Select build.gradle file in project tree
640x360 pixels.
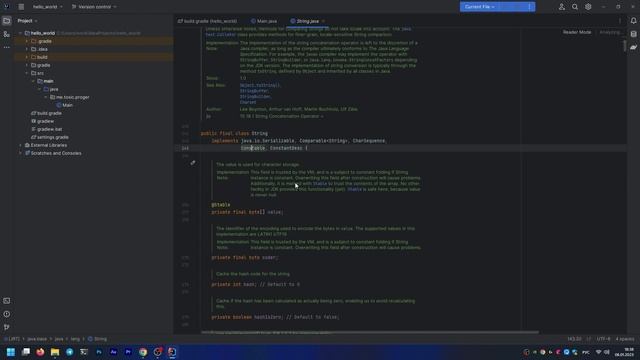(46, 113)
